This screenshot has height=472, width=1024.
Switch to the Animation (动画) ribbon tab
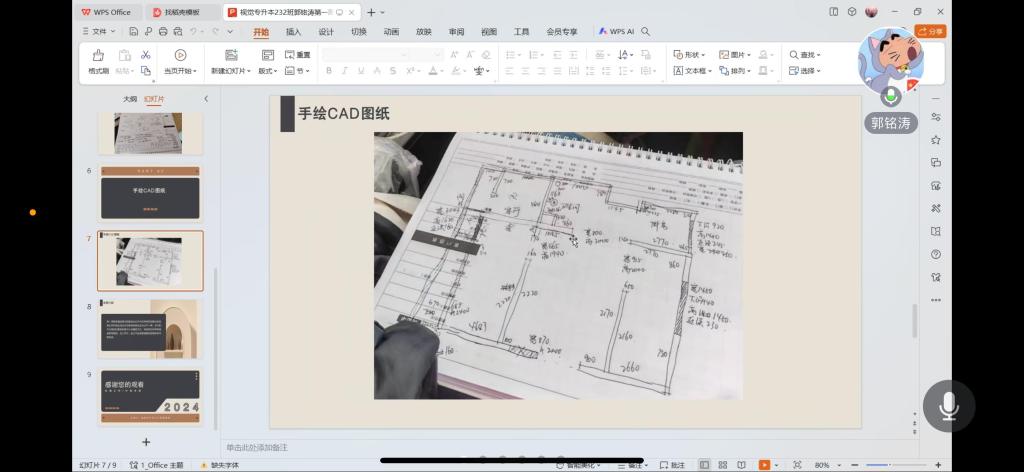click(x=391, y=32)
